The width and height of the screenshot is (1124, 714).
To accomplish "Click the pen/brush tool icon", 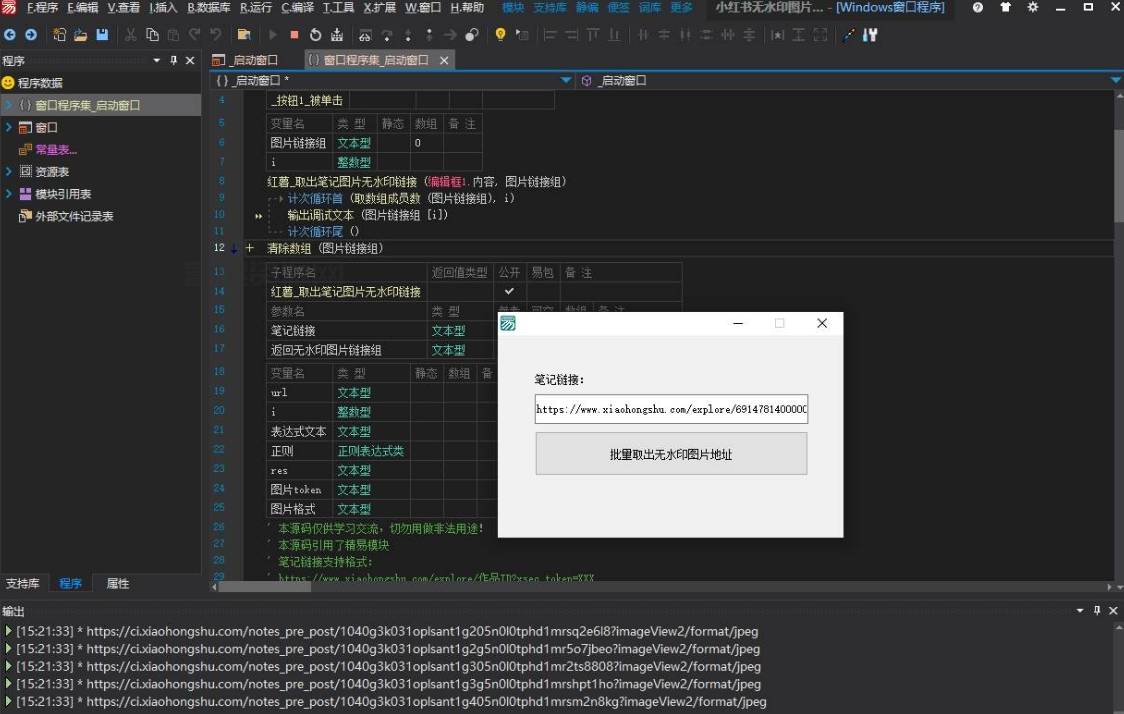I will click(849, 34).
